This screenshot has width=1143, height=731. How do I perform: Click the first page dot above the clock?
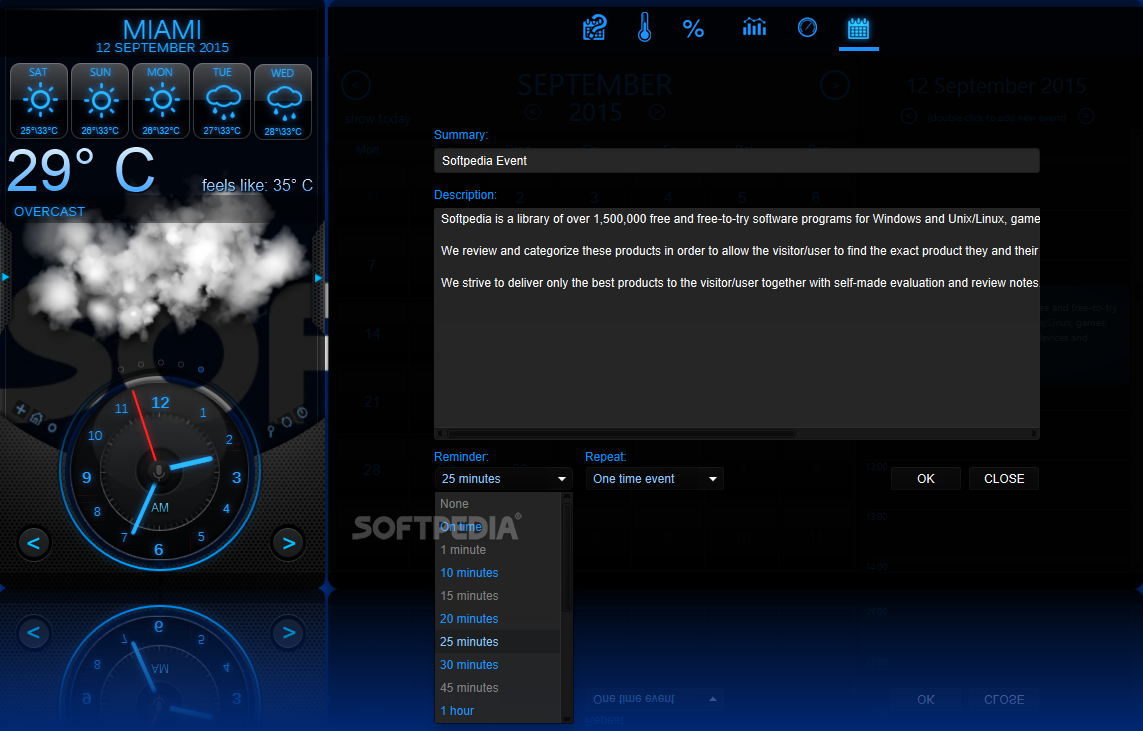(x=121, y=370)
